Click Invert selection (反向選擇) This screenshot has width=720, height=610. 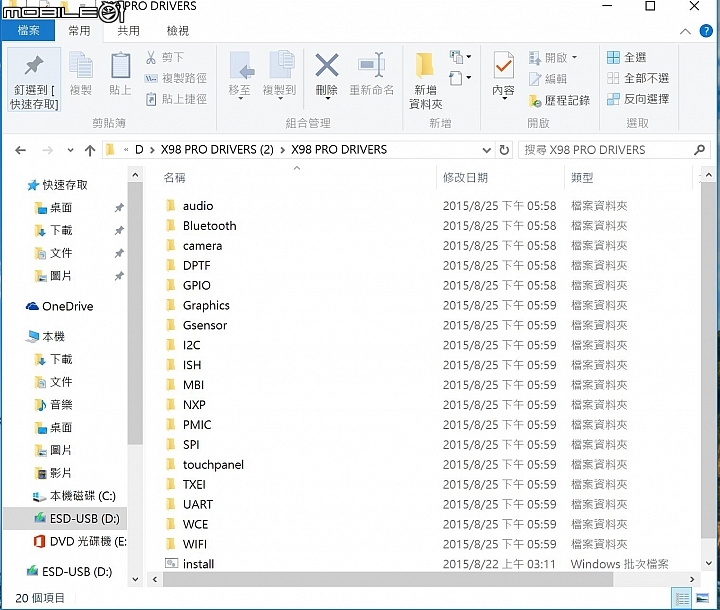(638, 99)
